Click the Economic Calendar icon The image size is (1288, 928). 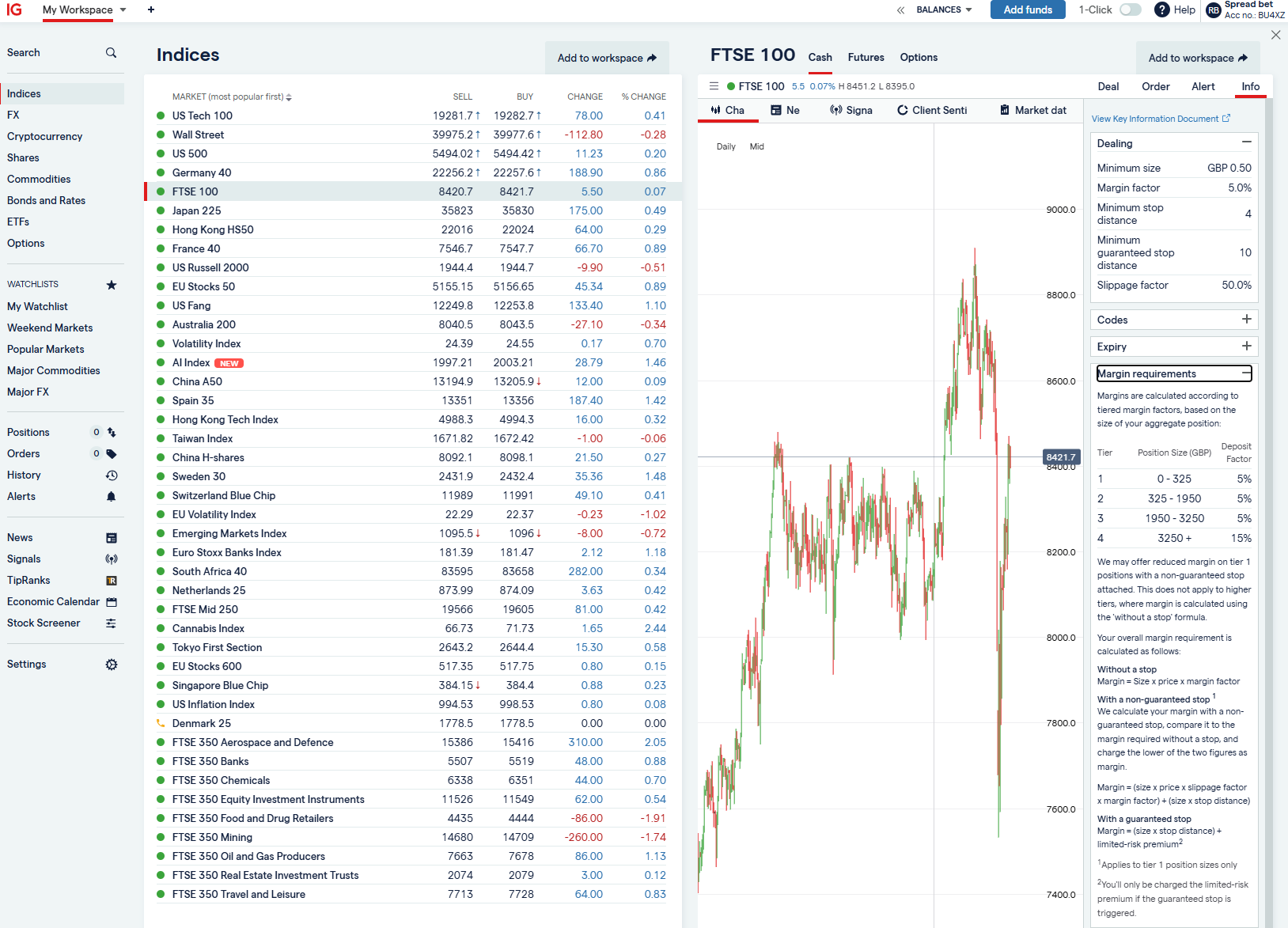pos(112,602)
